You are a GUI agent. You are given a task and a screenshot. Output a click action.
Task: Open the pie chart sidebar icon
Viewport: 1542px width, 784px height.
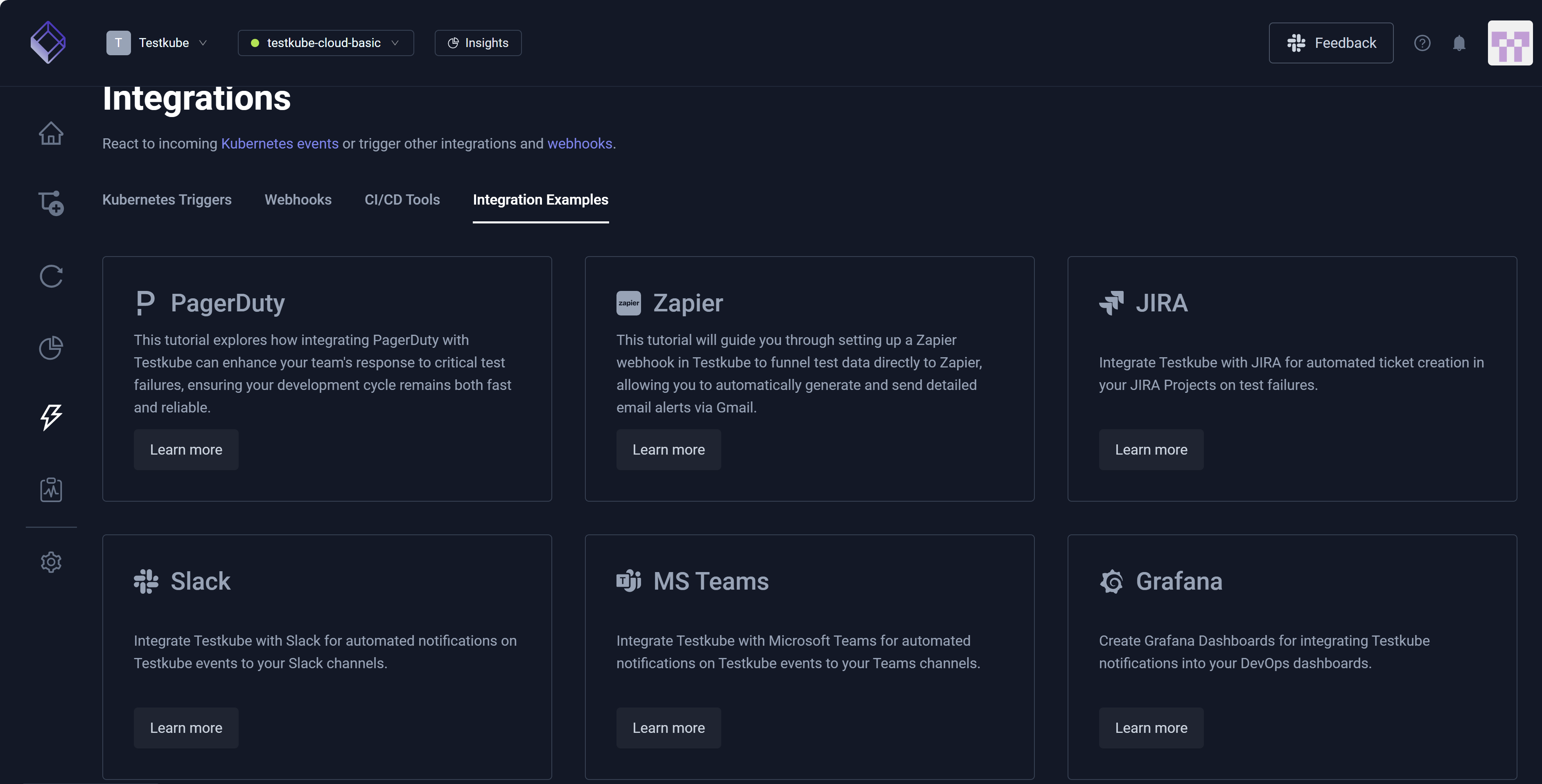(51, 348)
